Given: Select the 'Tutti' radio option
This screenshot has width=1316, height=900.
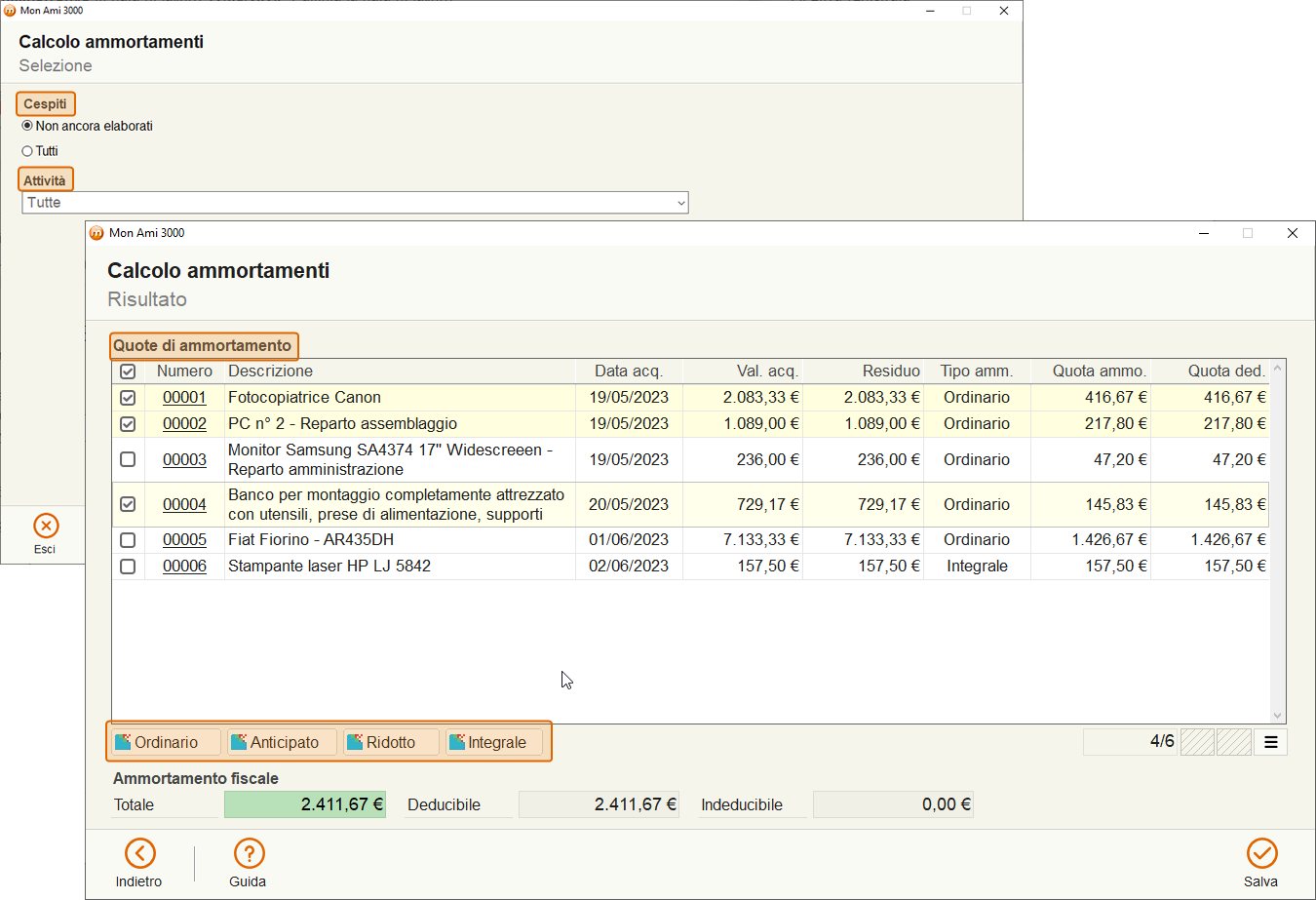Looking at the screenshot, I should [x=27, y=151].
